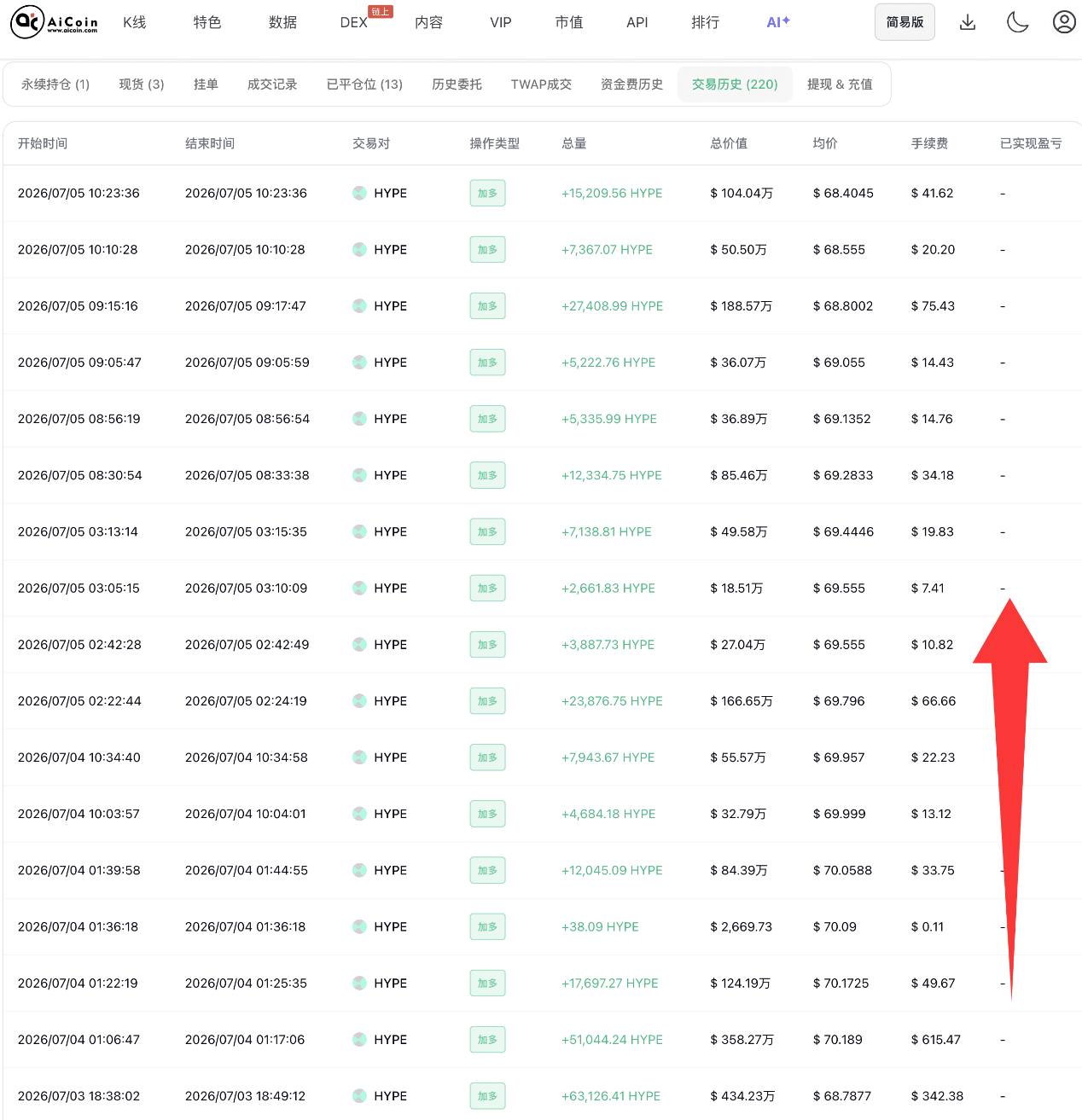The image size is (1082, 1120).
Task: Switch to 历史委托 tab
Action: coord(457,84)
